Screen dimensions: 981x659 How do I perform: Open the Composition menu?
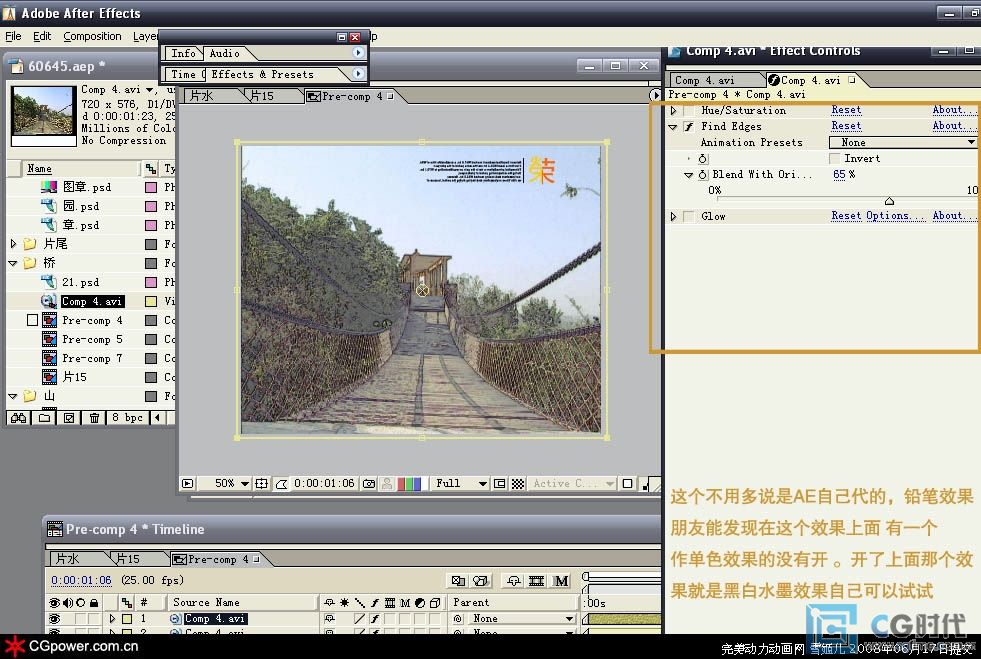pyautogui.click(x=92, y=36)
